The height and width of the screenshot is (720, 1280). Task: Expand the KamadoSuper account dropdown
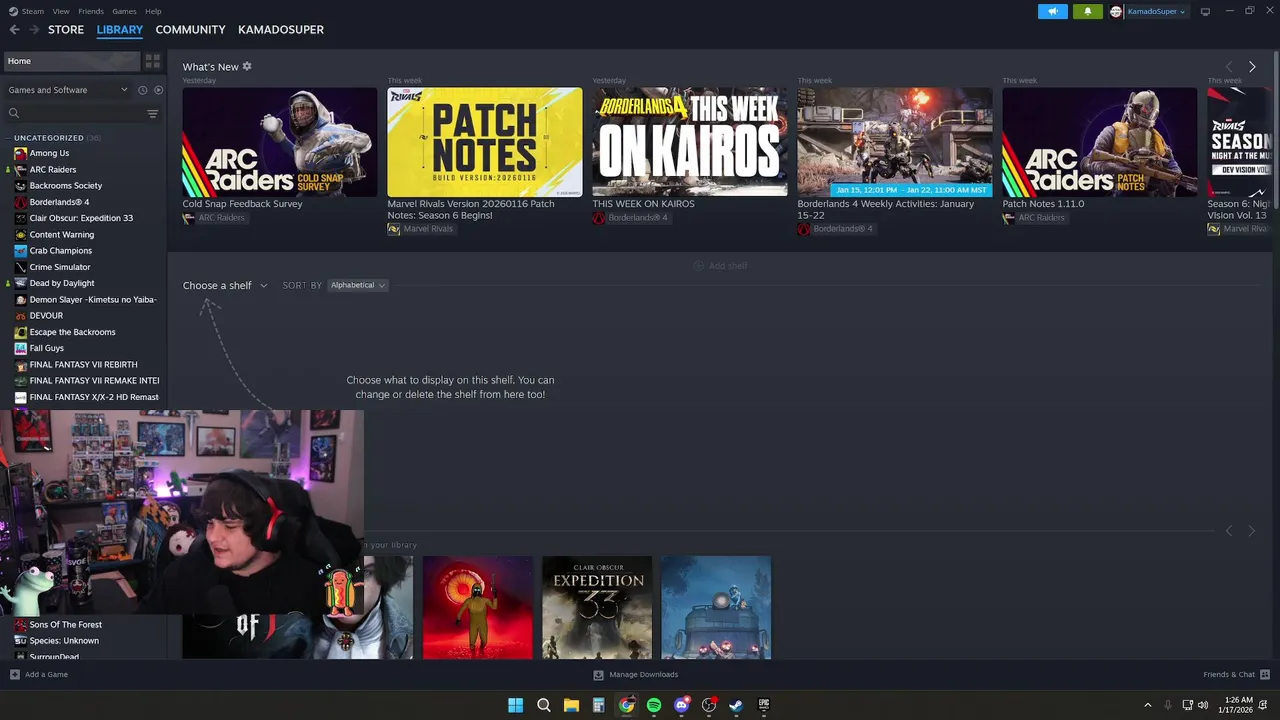[1156, 12]
